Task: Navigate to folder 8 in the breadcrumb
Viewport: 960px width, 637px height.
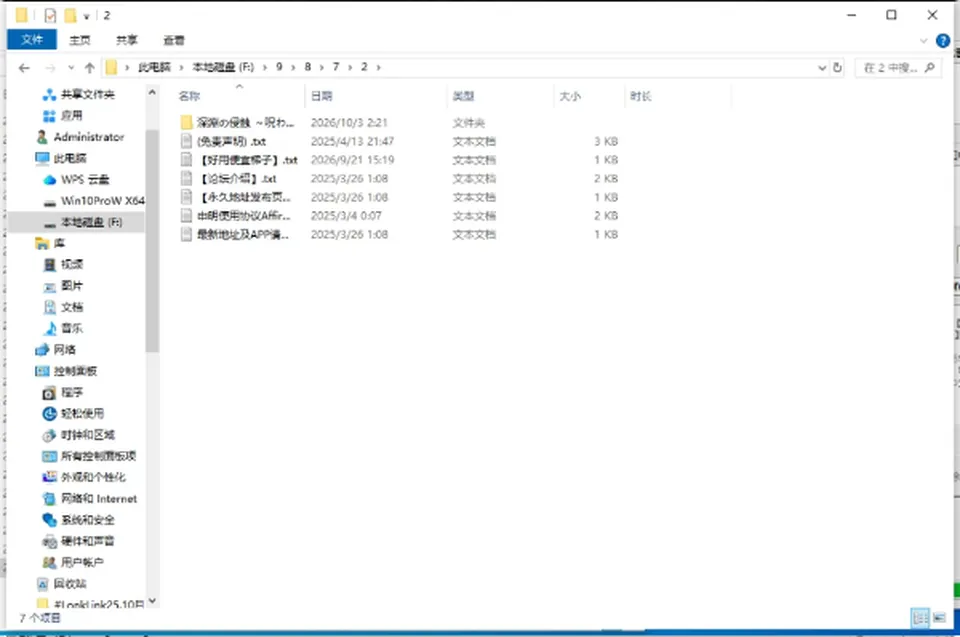Action: click(307, 67)
